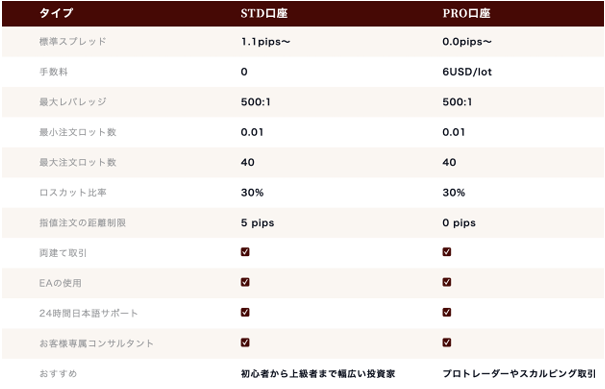Click プロトレーダーやスカルピング取引 text
This screenshot has width=605, height=389.
pyautogui.click(x=519, y=374)
